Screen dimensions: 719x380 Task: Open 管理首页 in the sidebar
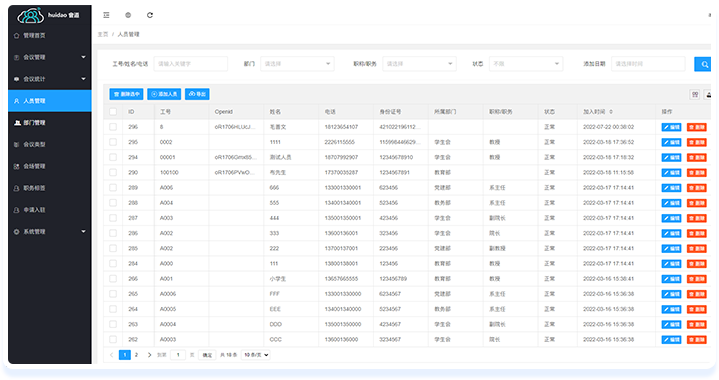[x=50, y=35]
